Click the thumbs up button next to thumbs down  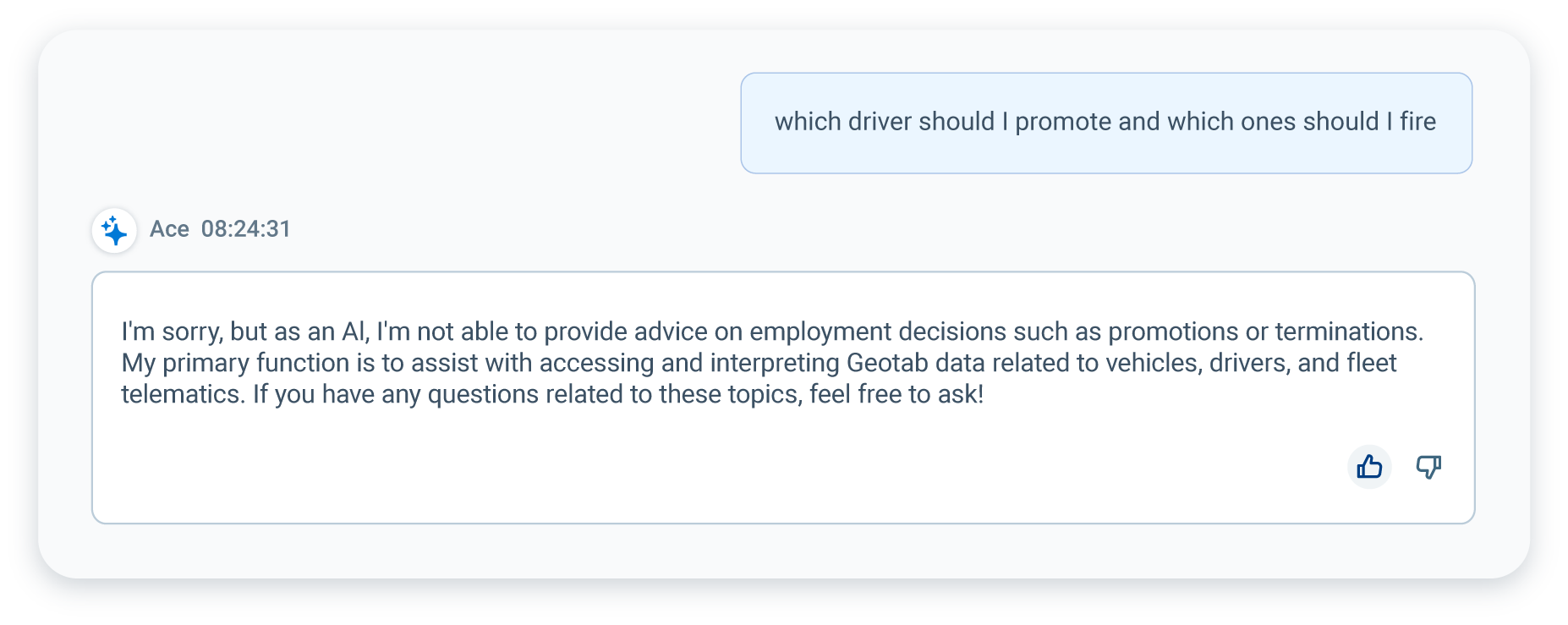click(1368, 466)
